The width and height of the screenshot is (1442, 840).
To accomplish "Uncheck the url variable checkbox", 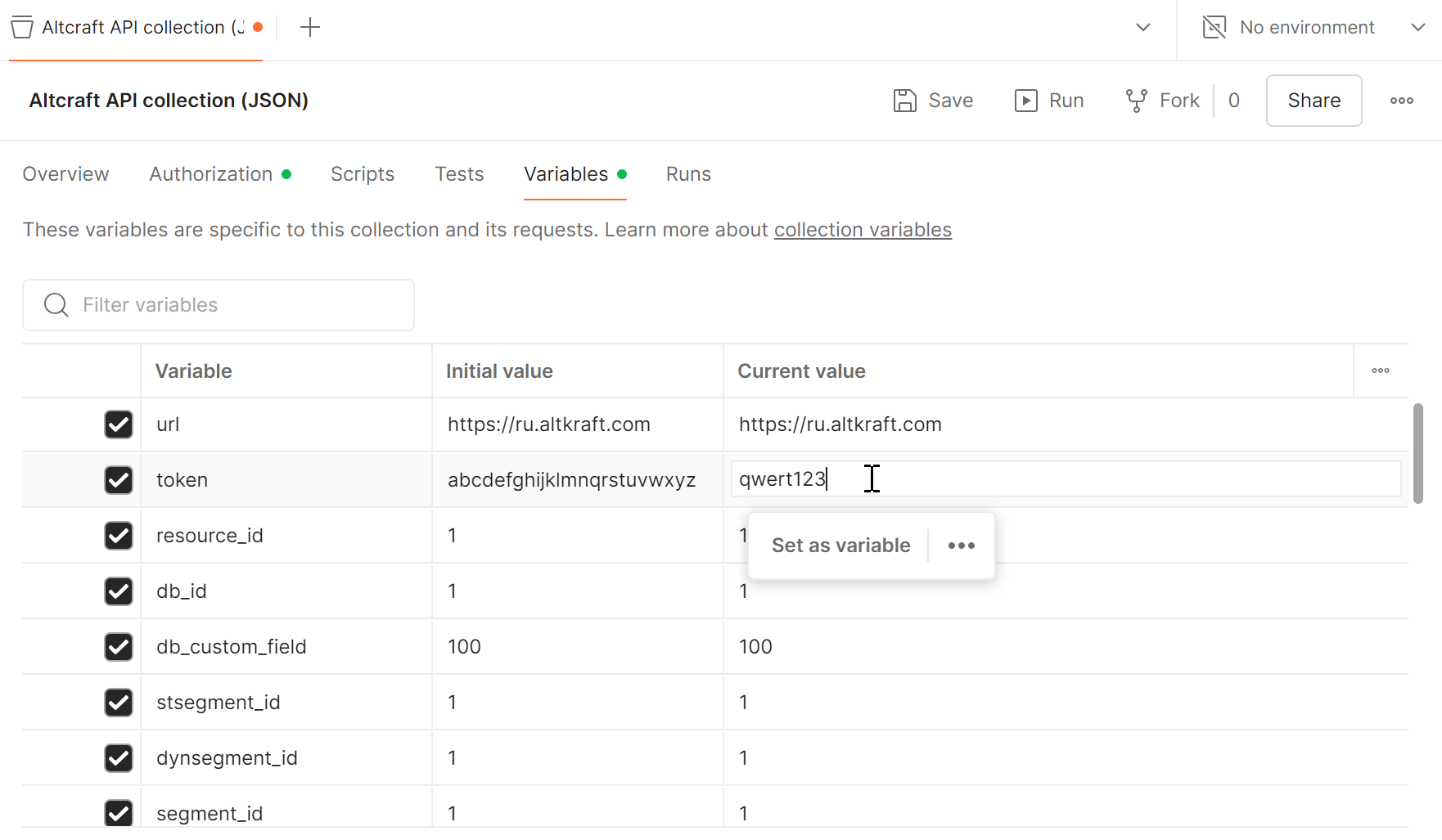I will click(x=119, y=424).
